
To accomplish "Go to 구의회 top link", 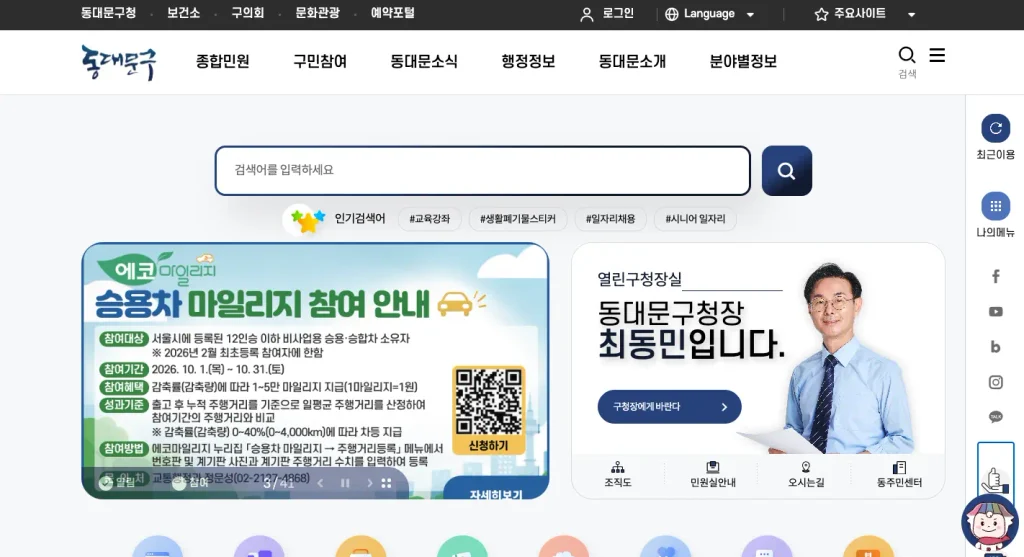I will 248,13.
